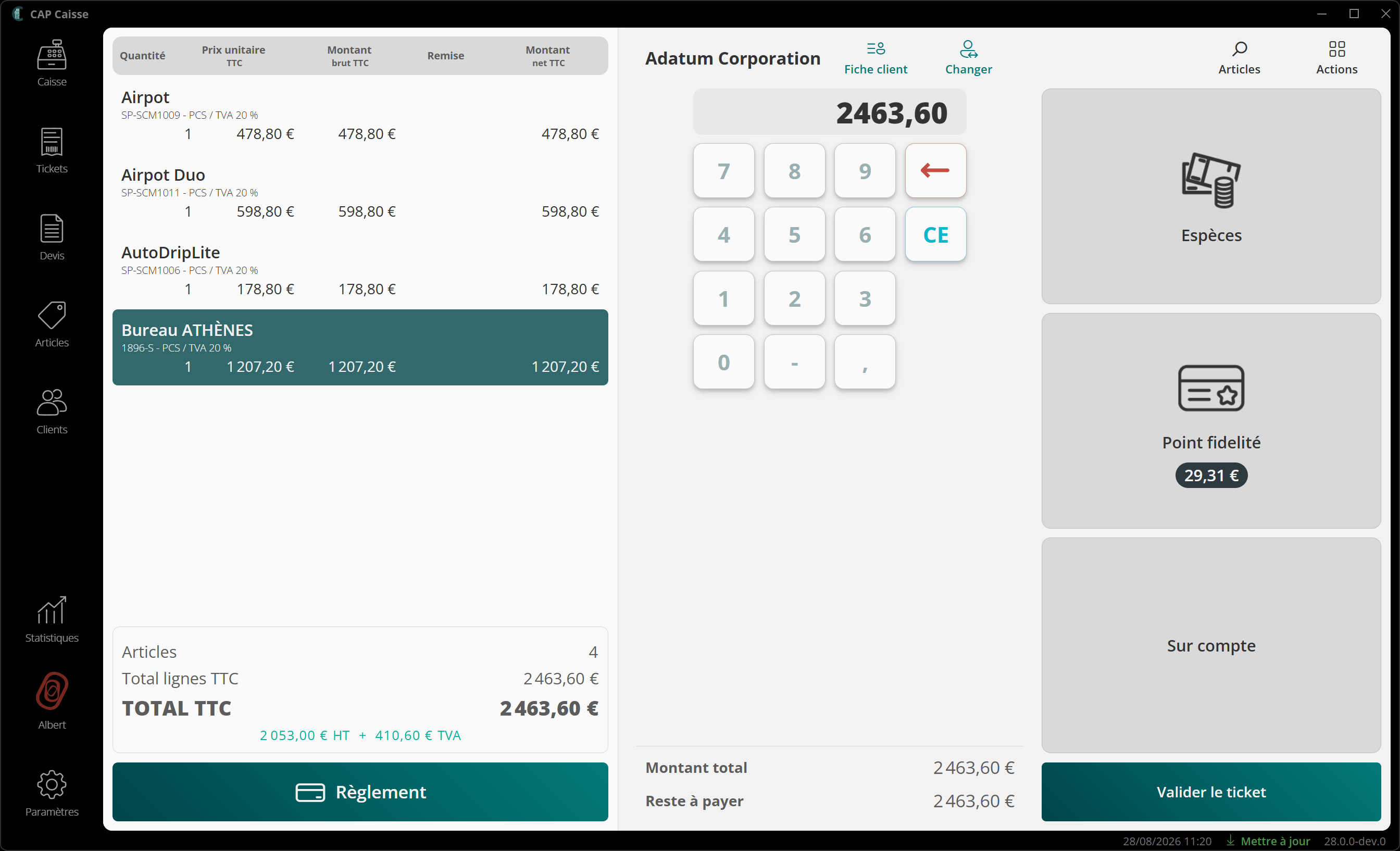1400x851 pixels.
Task: Go to Devis in the sidebar
Action: pos(52,237)
